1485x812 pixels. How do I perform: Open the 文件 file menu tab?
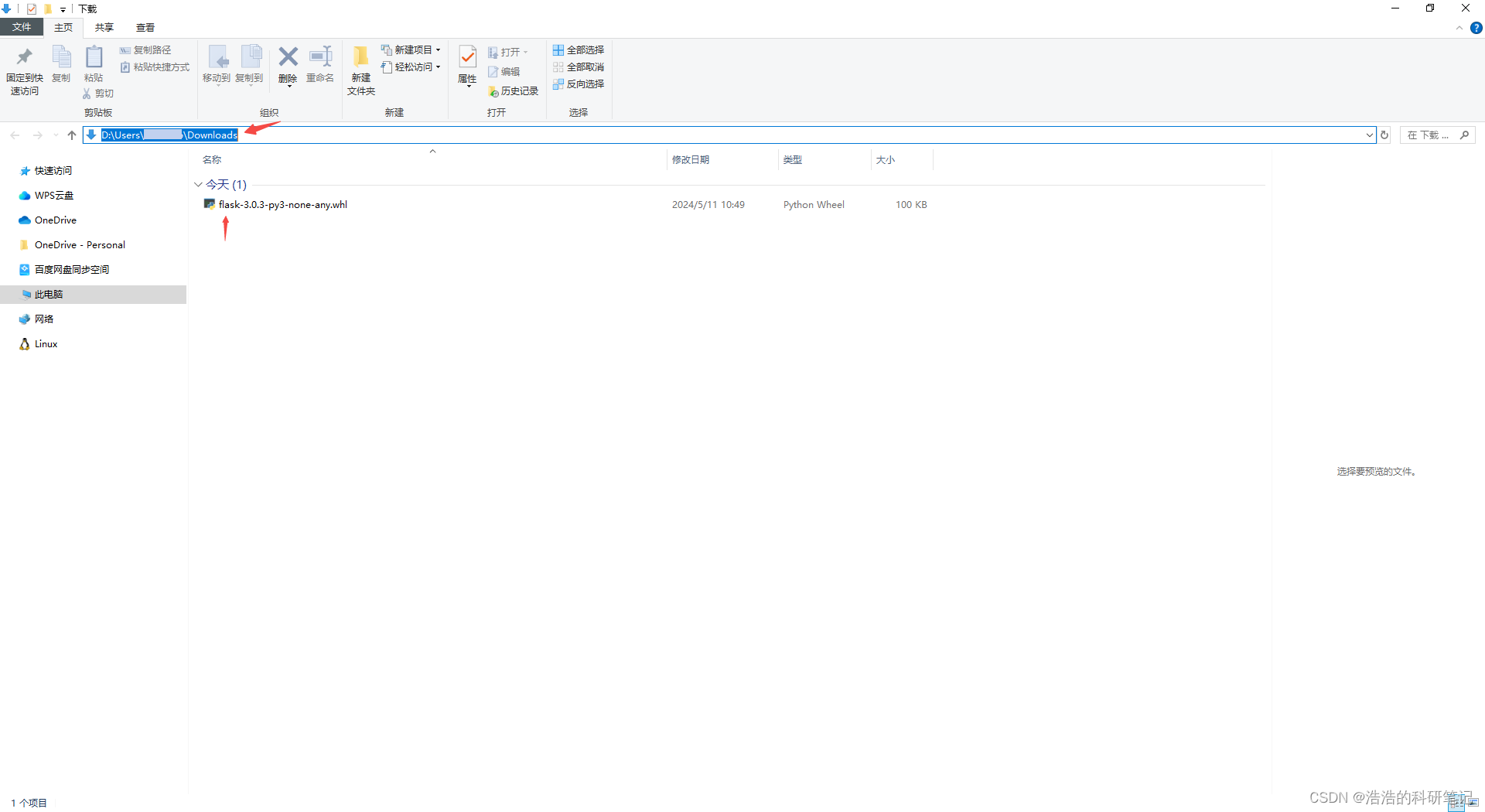coord(22,27)
